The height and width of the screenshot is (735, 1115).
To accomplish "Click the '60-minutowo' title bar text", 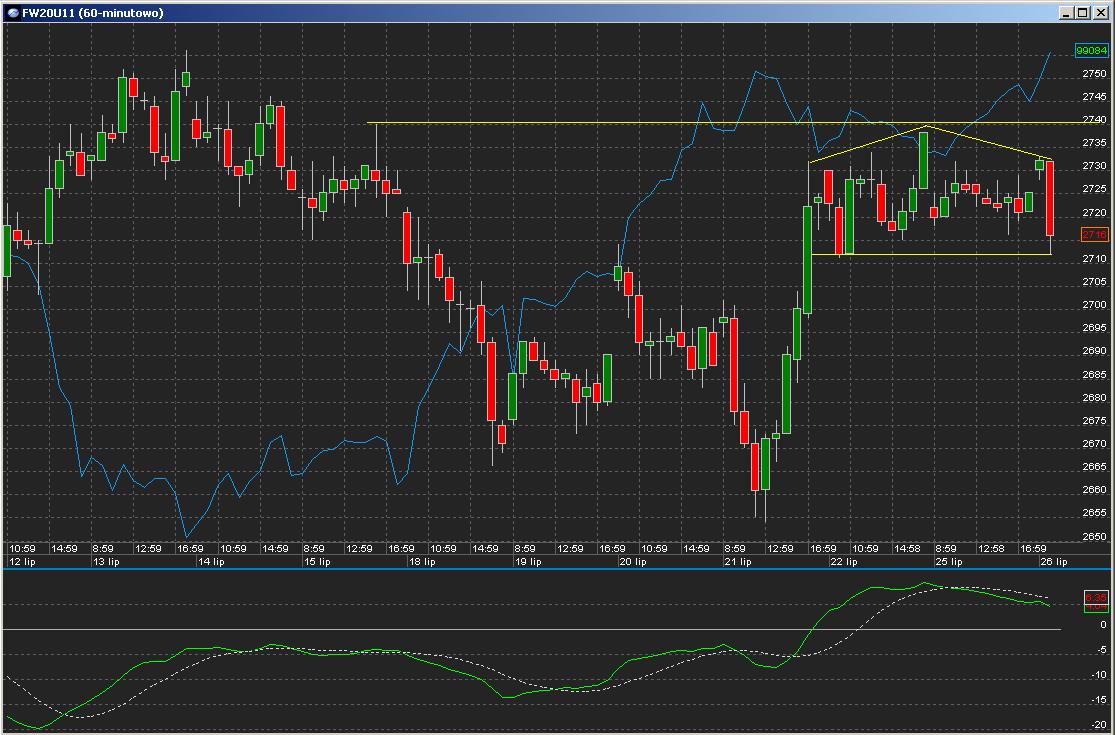I will click(122, 12).
